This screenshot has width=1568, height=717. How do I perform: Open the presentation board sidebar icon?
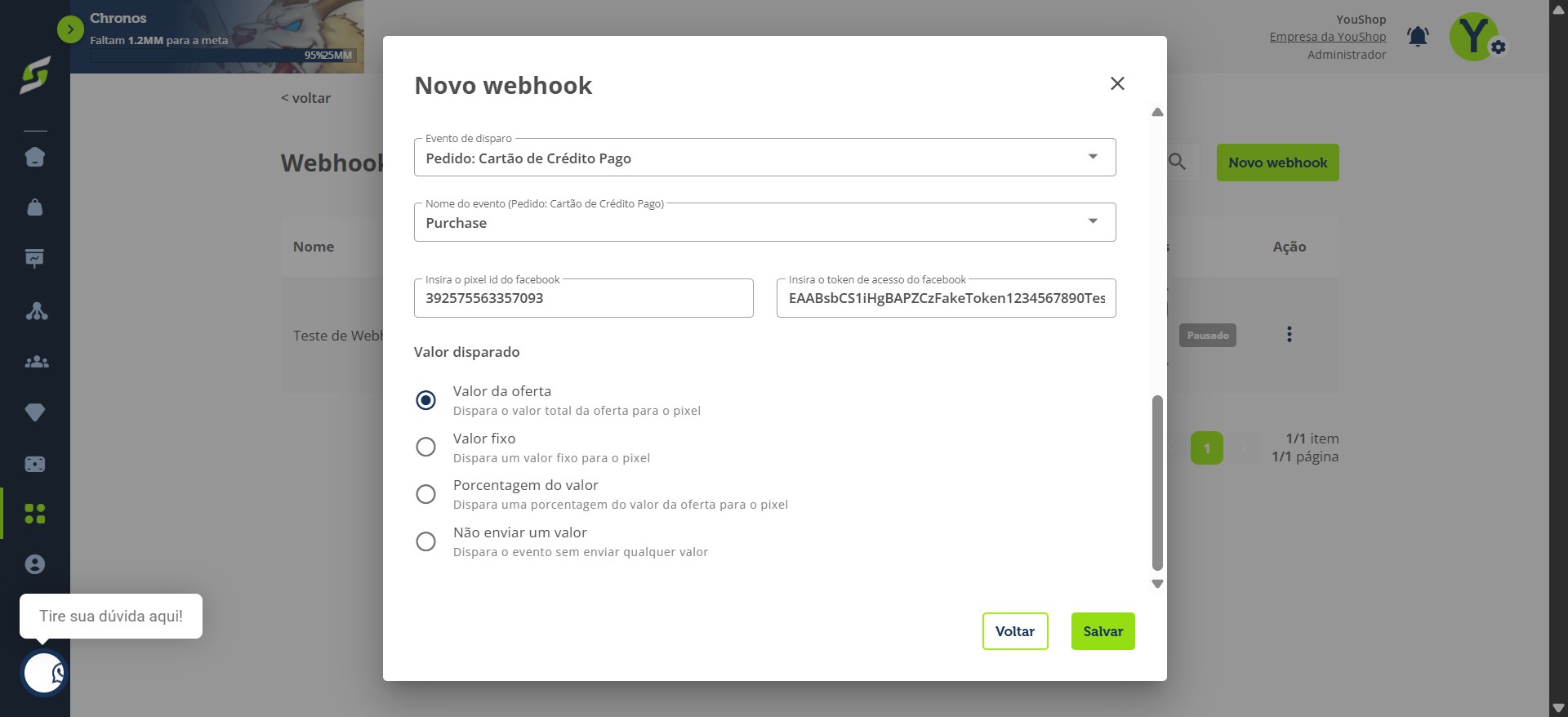point(35,259)
